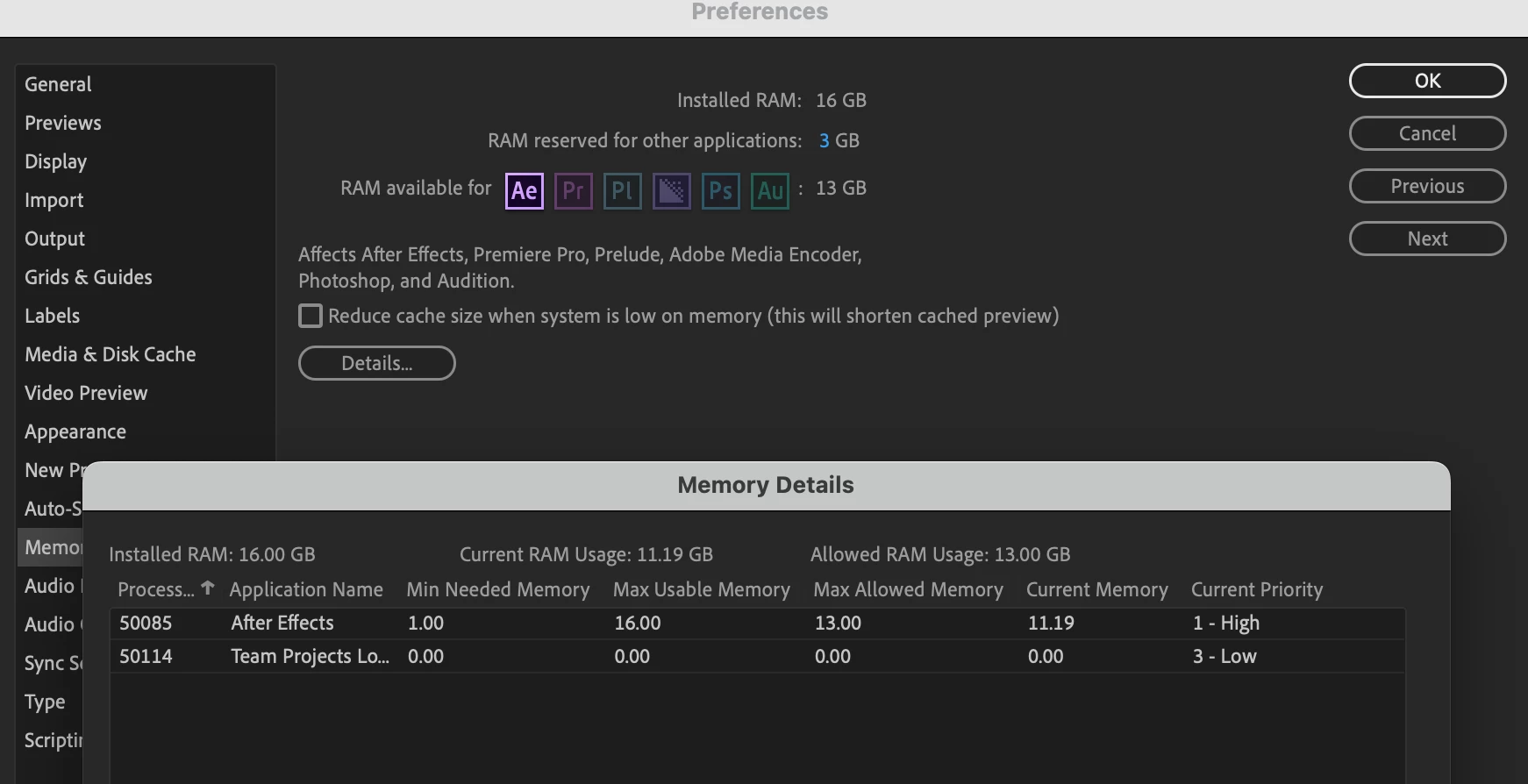The height and width of the screenshot is (784, 1528).
Task: Click the 3 - Low priority cell
Action: [x=1225, y=656]
